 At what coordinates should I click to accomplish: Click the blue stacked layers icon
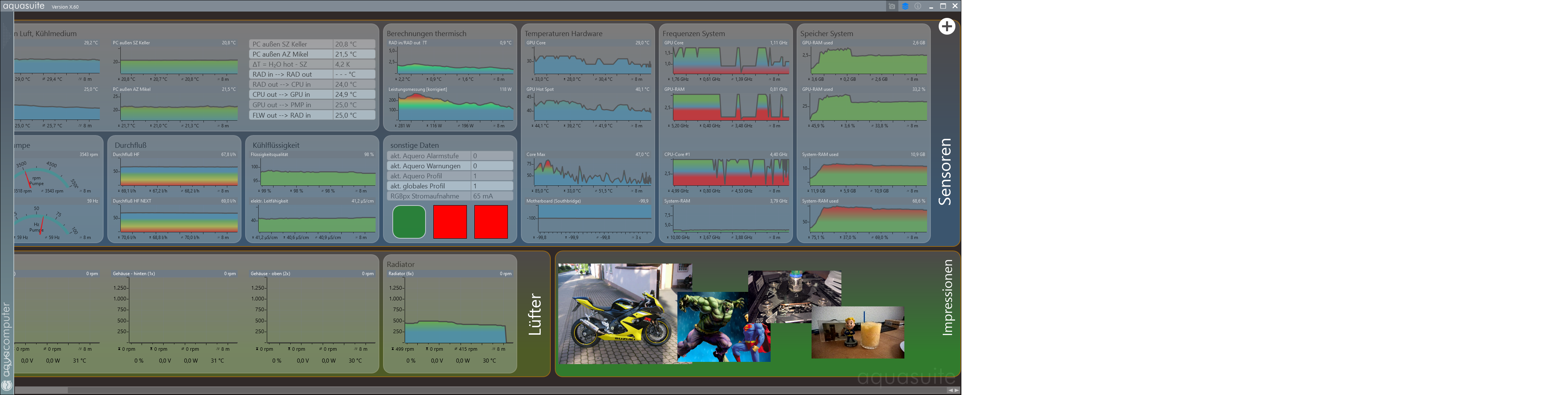point(905,6)
